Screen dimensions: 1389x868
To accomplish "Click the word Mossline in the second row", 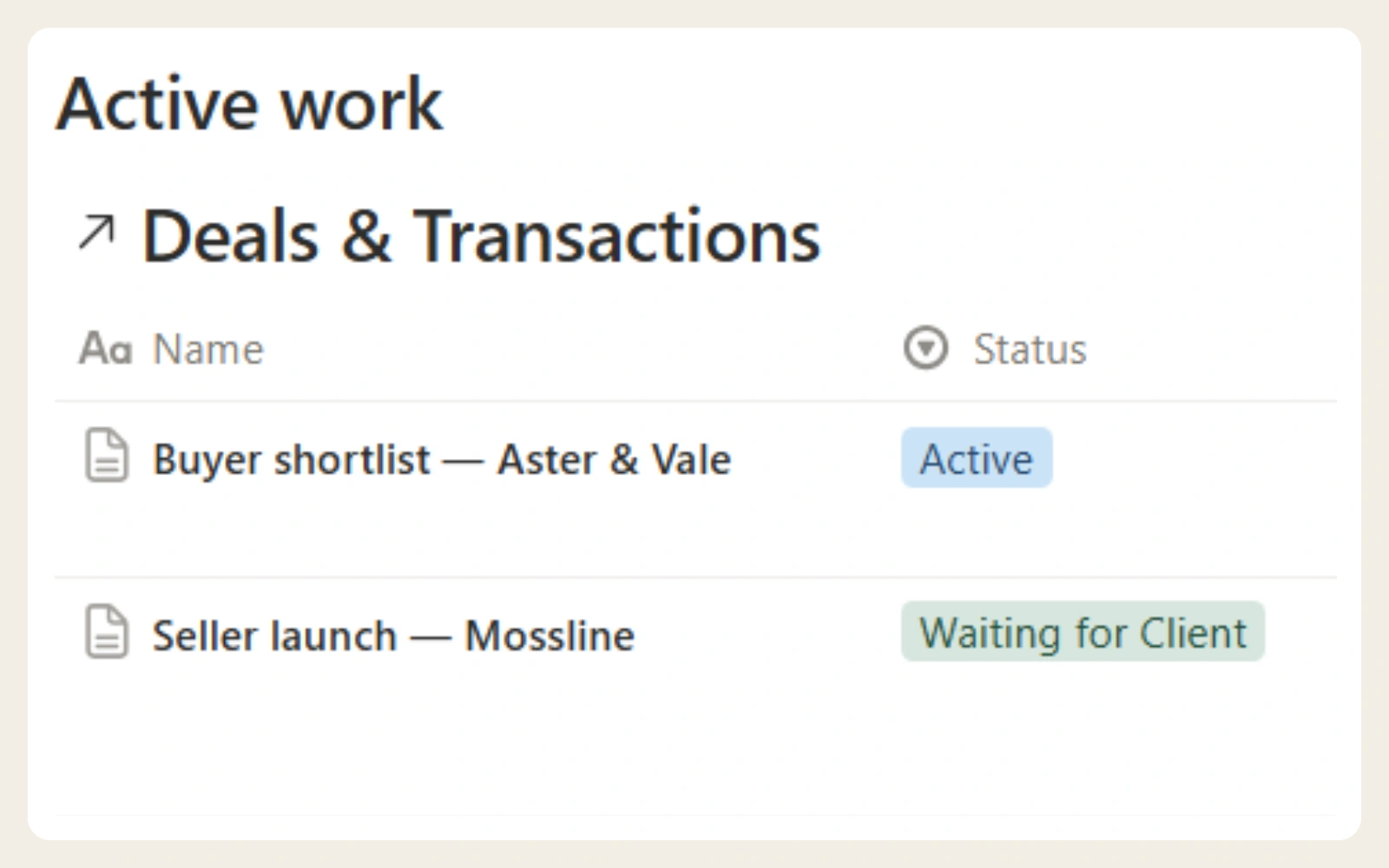I will click(x=550, y=635).
